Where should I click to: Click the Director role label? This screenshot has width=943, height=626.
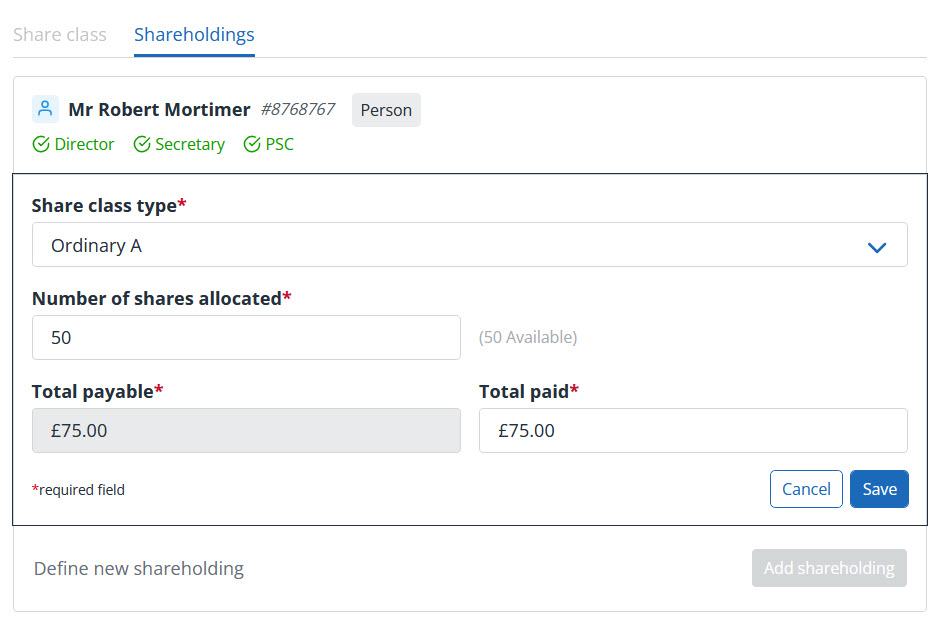coord(84,145)
